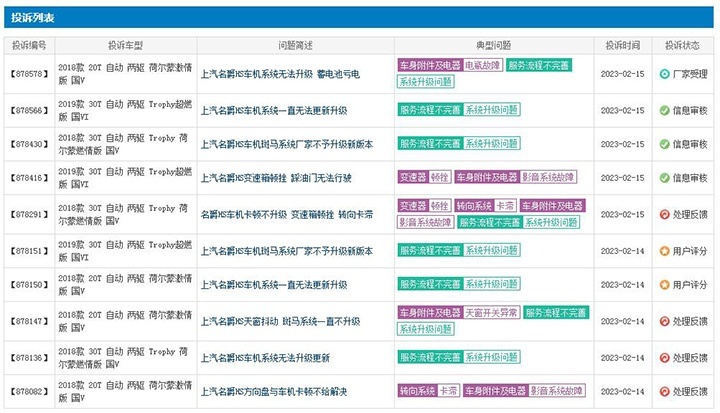Click complaint number 【878147】

point(29,322)
